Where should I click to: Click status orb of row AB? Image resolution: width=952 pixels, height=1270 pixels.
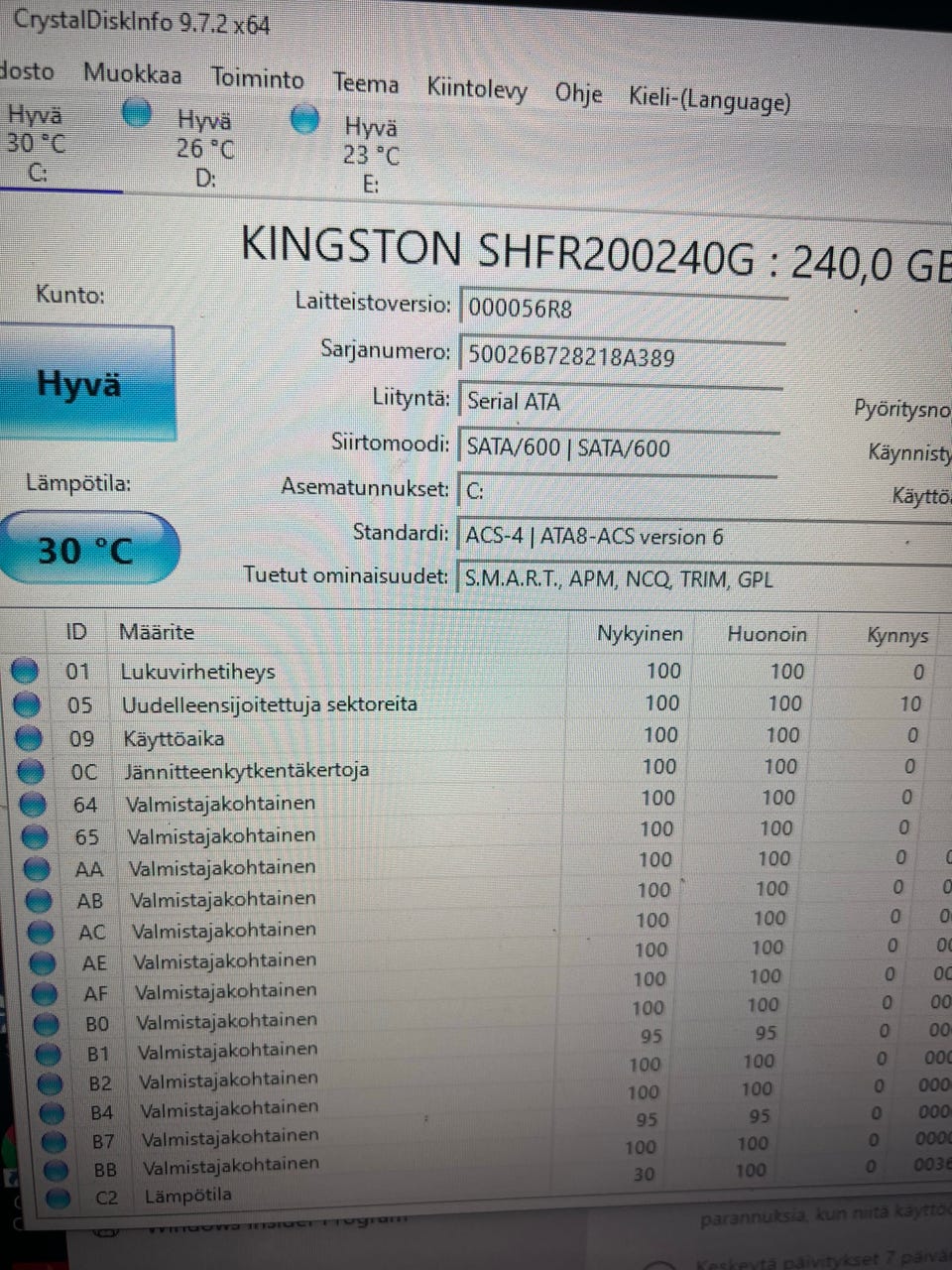pyautogui.click(x=39, y=901)
